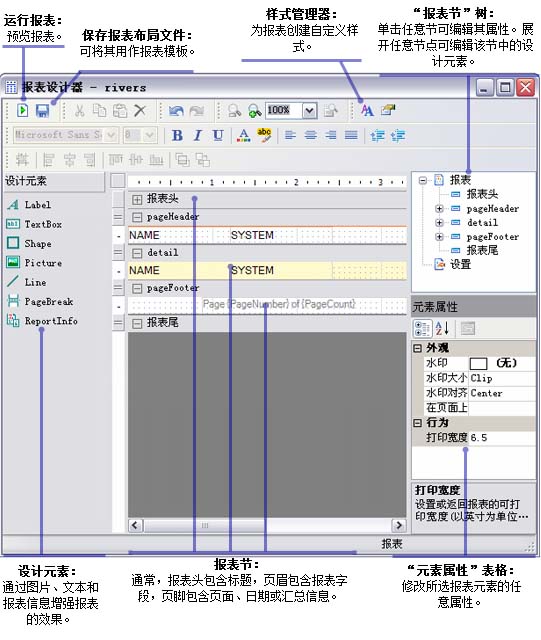
Task: Click the 打印宽度 6.5 value field
Action: click(x=502, y=438)
